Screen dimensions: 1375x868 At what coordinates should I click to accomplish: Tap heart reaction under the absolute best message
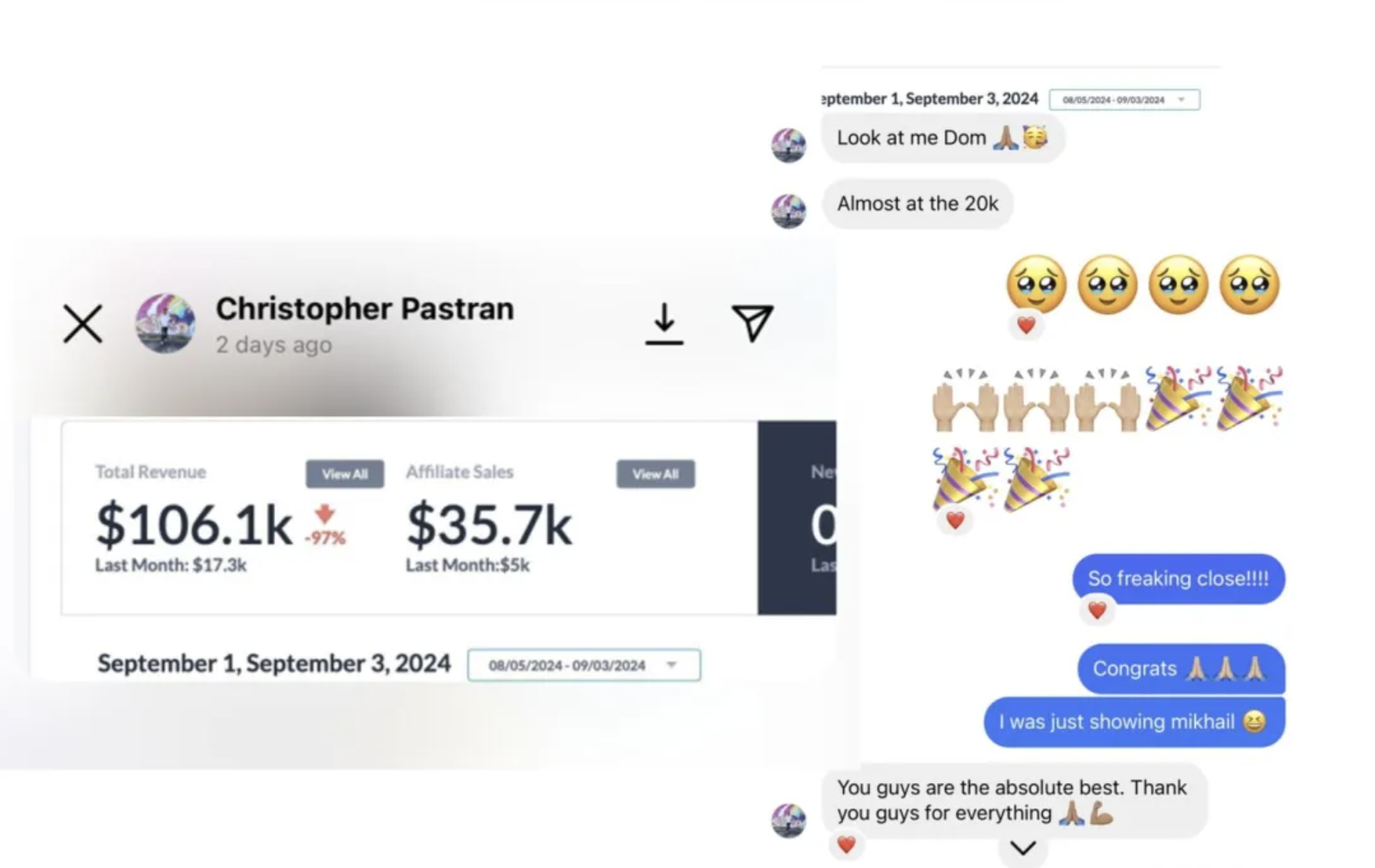(846, 844)
